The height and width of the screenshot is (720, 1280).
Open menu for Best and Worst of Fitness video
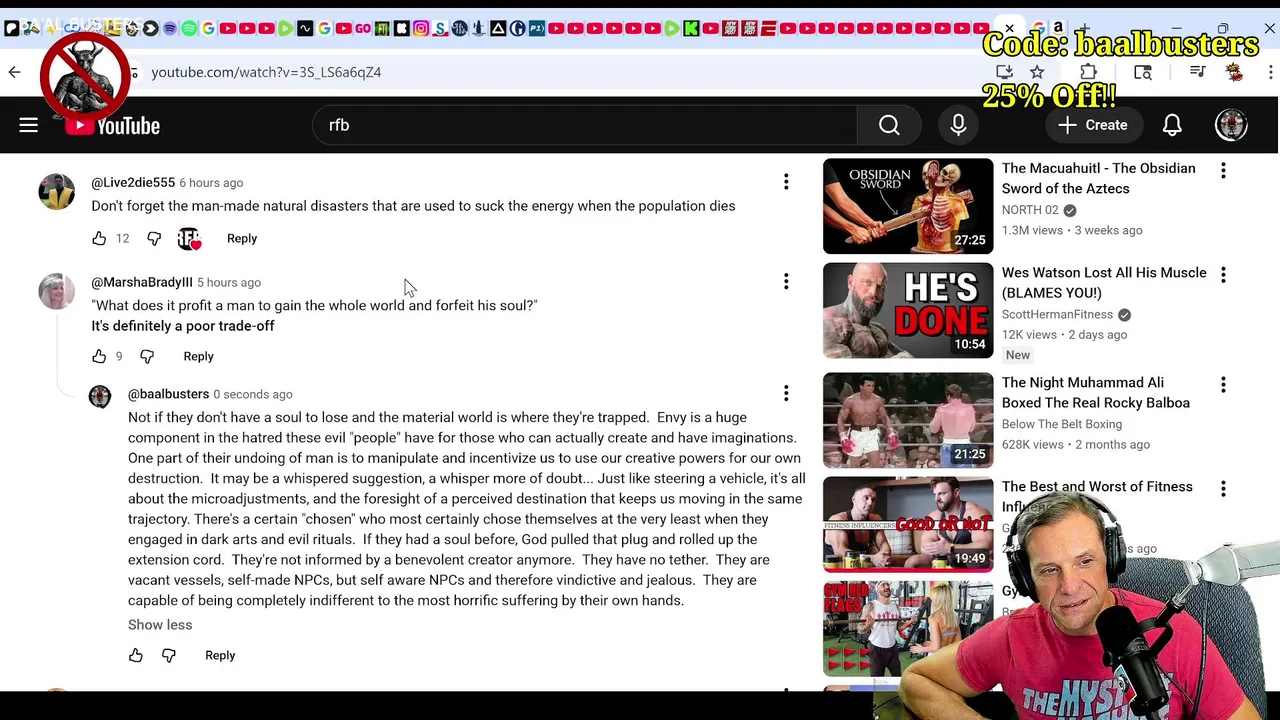click(1223, 489)
